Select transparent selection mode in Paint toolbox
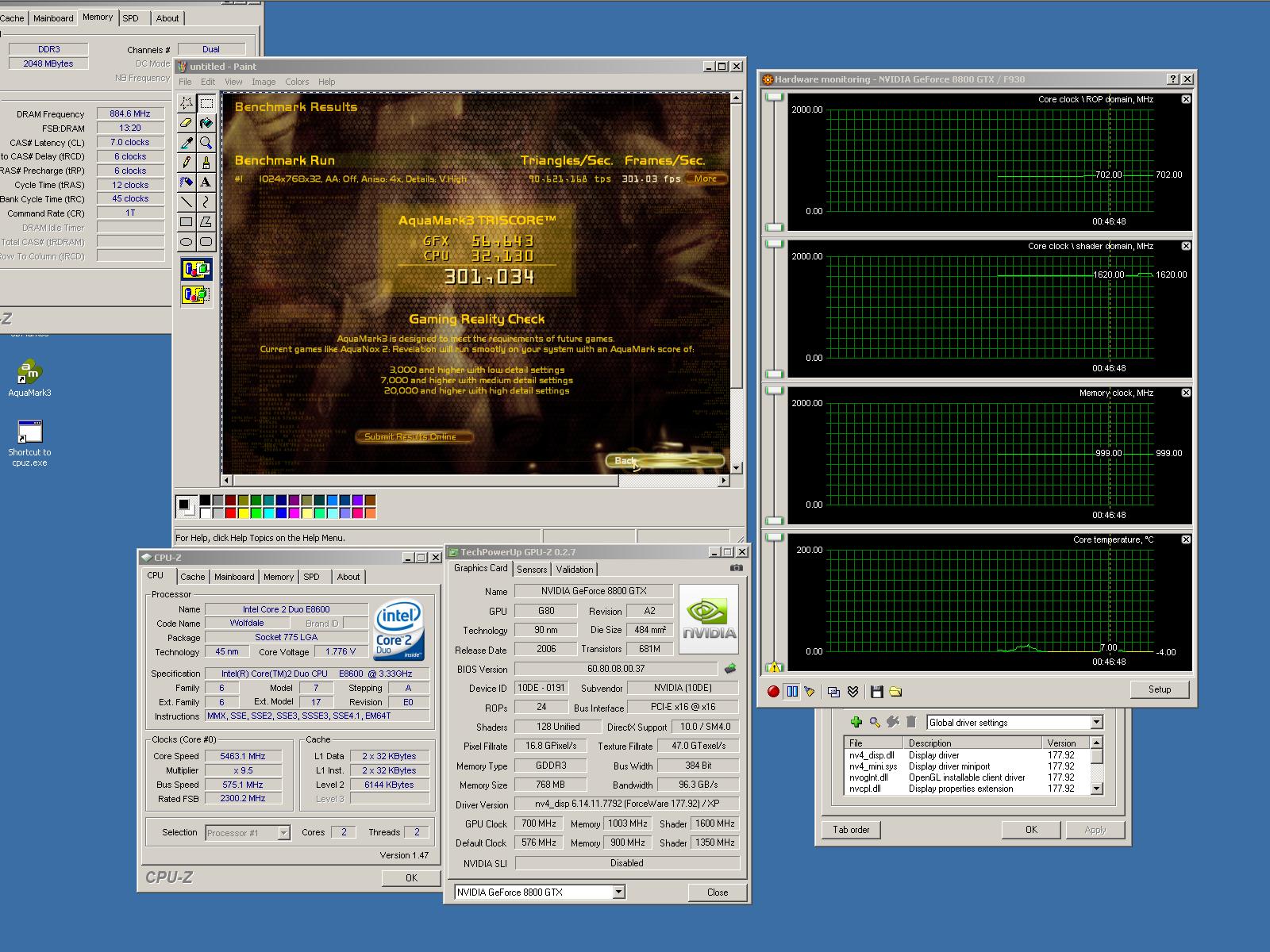Screen dimensions: 1270x952 tap(197, 295)
